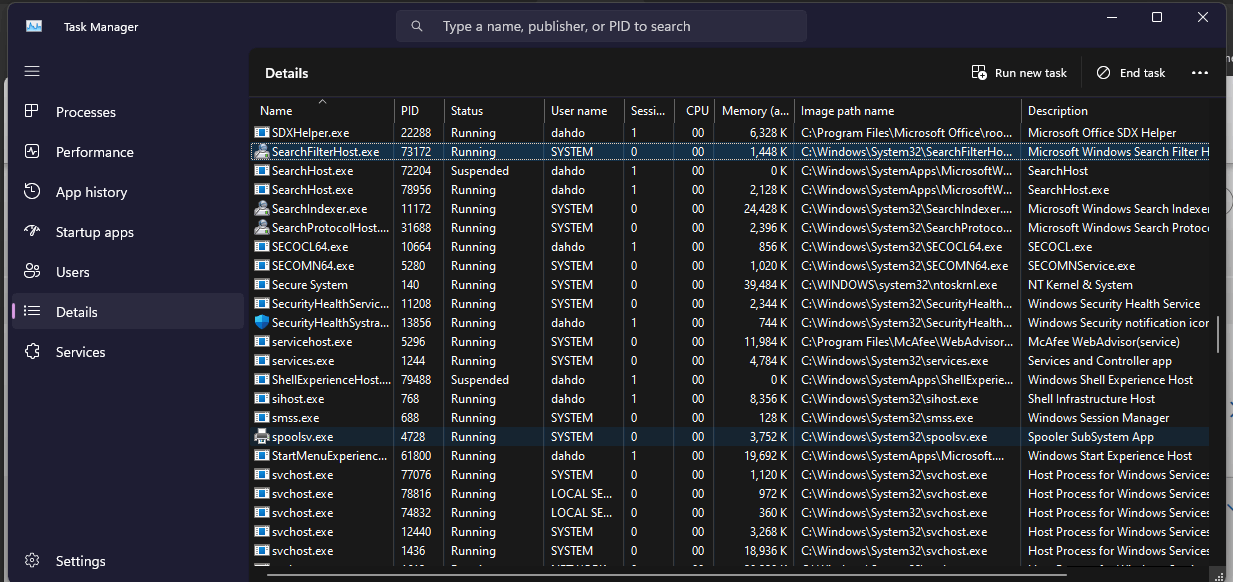Switch to the Details tab
Image resolution: width=1233 pixels, height=582 pixels.
(127, 312)
